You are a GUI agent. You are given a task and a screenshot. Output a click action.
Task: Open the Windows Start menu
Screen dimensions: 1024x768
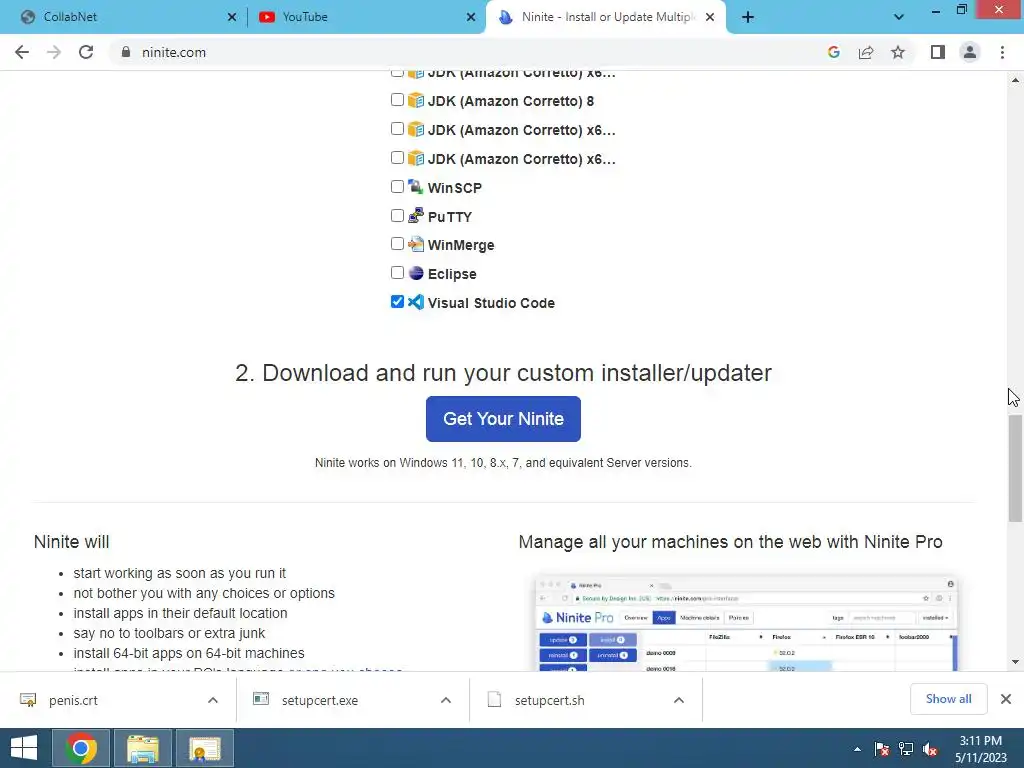point(24,748)
